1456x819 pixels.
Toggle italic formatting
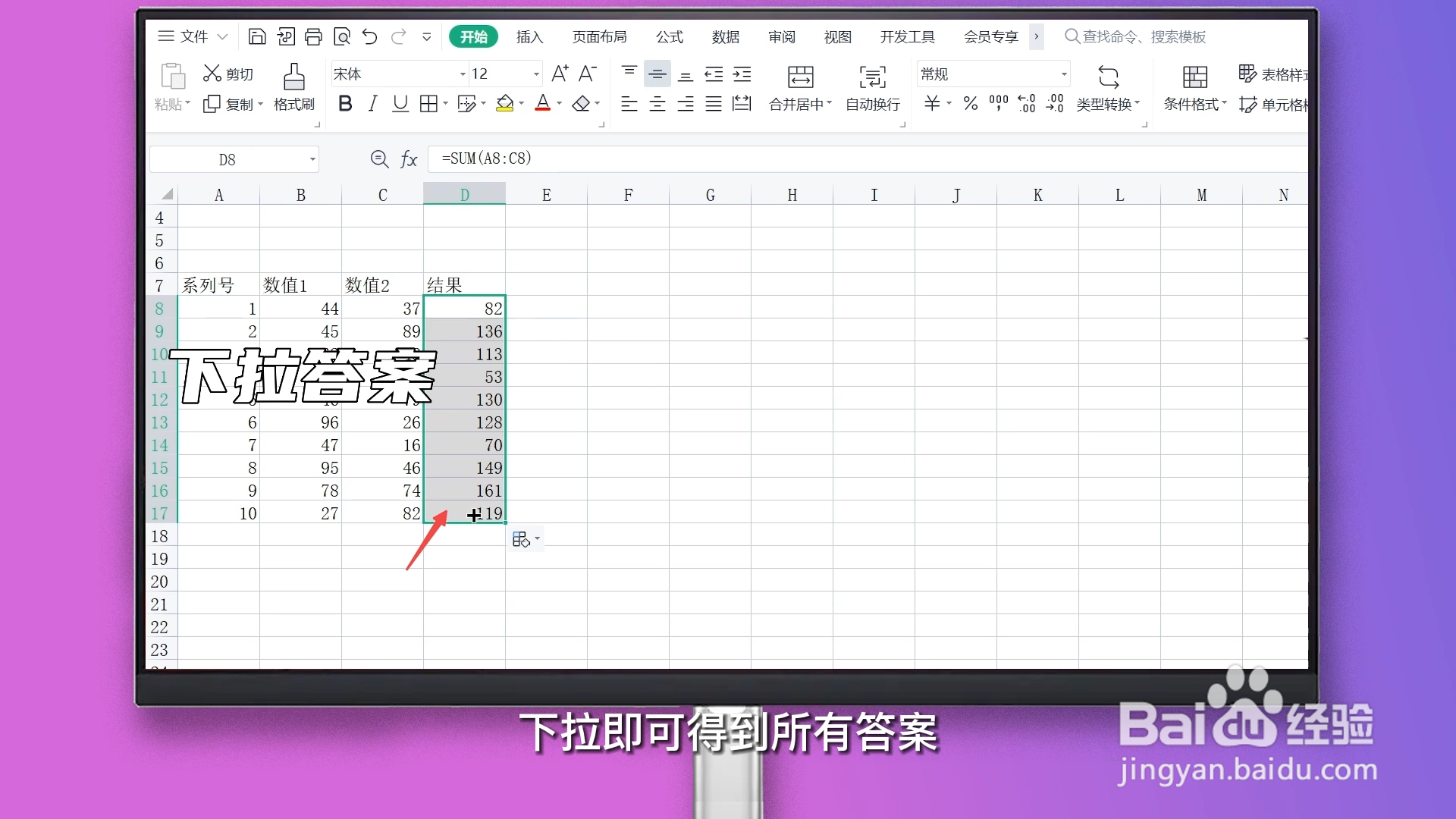pyautogui.click(x=372, y=103)
